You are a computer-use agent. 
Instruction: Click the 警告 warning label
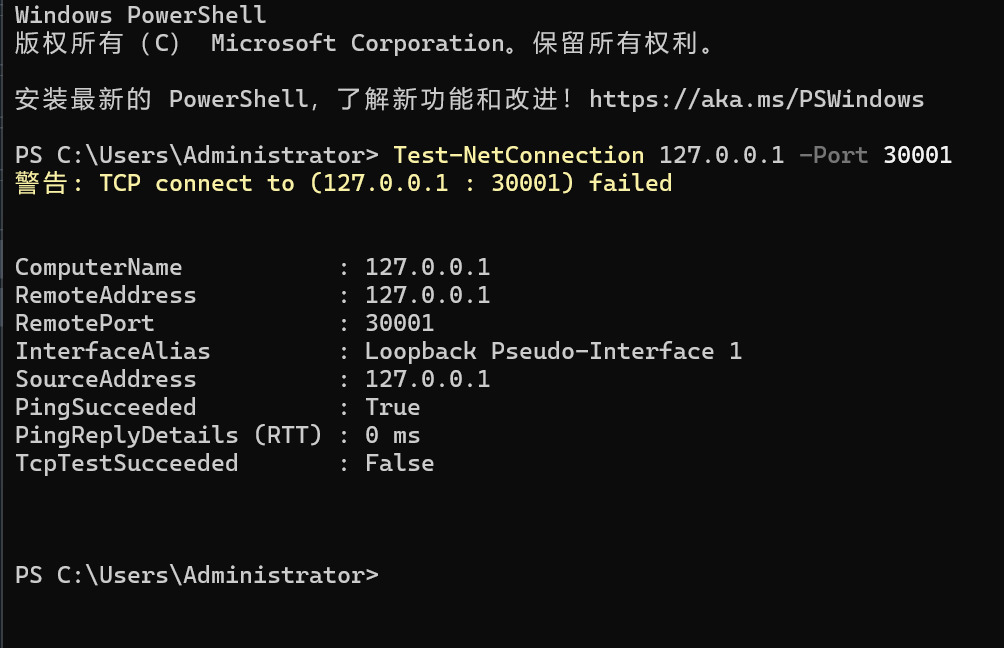pyautogui.click(x=42, y=183)
